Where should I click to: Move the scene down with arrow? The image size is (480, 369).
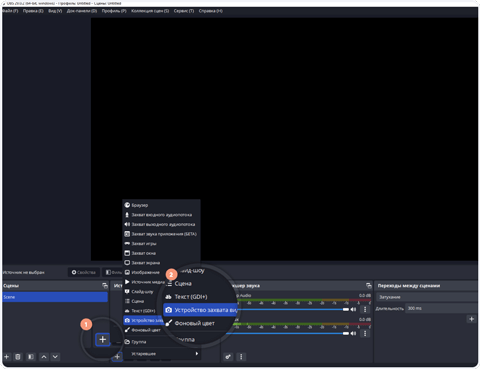pyautogui.click(x=55, y=357)
